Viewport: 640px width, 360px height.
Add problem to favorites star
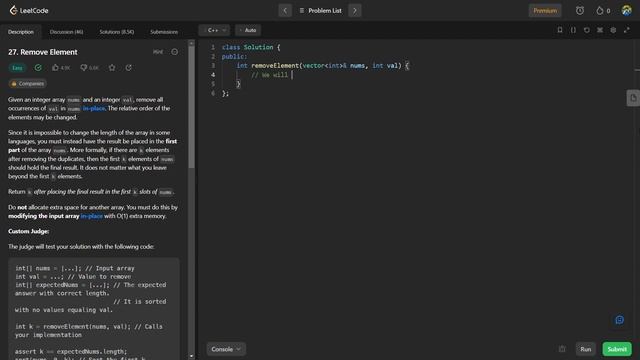112,68
